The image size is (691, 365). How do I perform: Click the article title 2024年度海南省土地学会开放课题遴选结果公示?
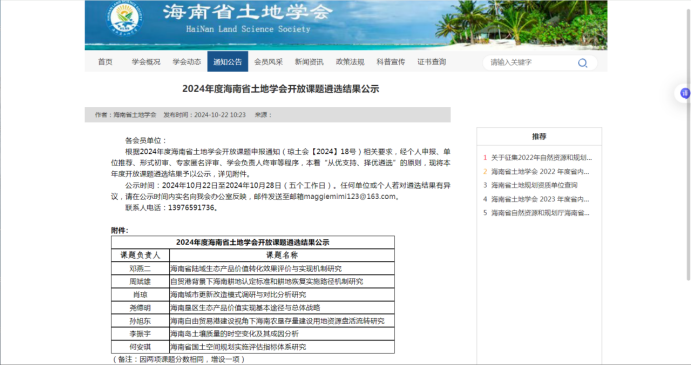click(x=281, y=89)
